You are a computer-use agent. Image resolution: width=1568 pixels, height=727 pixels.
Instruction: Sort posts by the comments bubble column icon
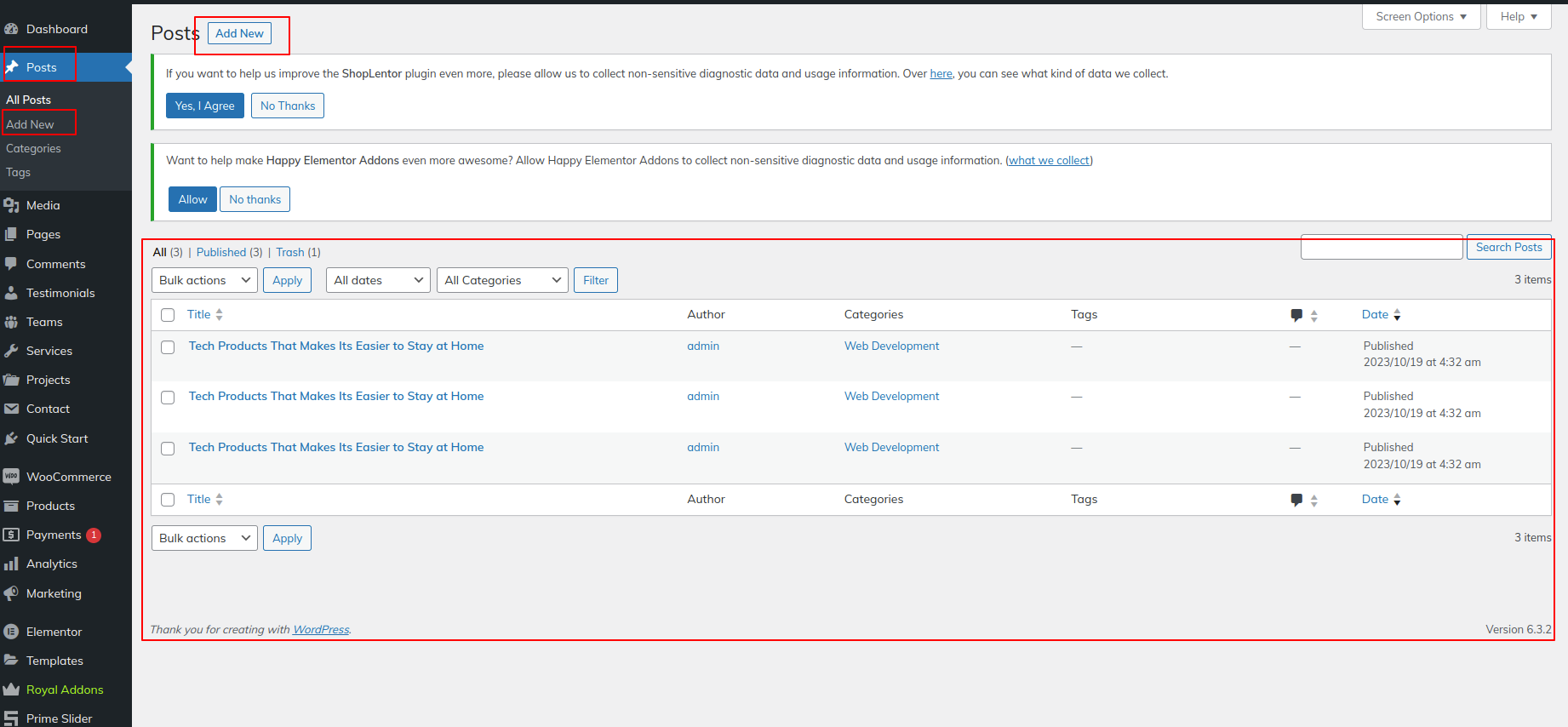click(x=1296, y=315)
